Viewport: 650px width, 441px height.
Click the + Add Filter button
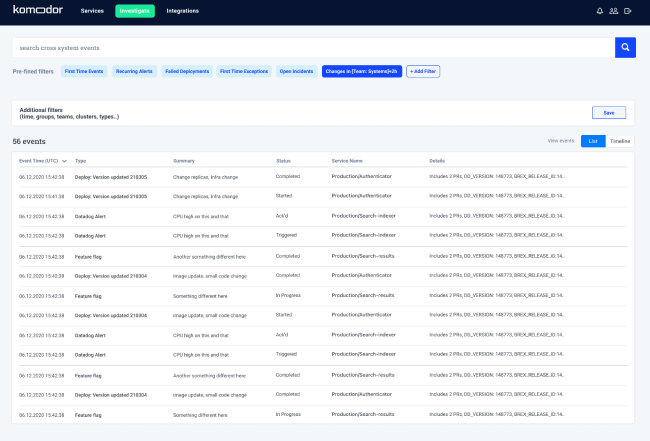click(423, 71)
